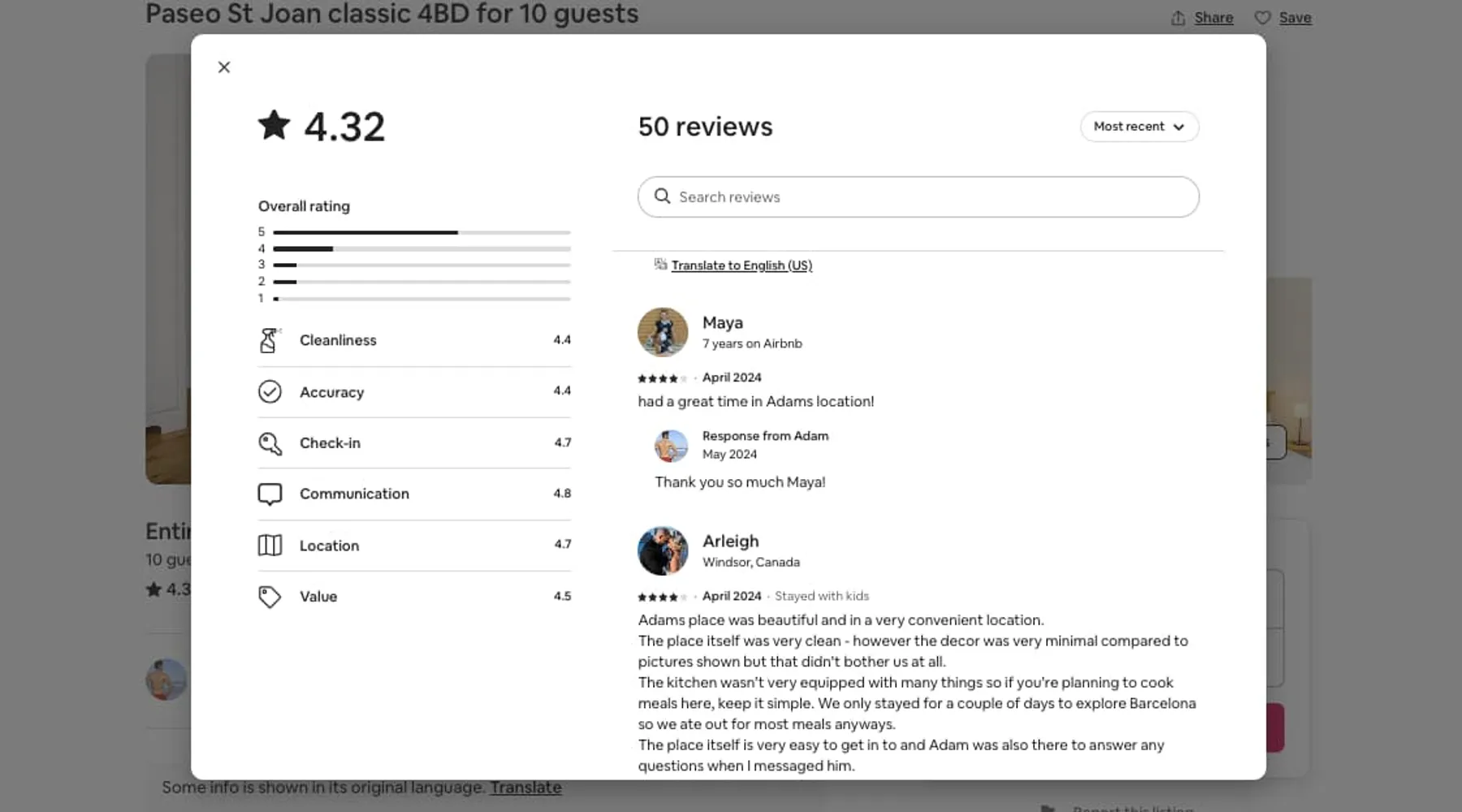
Task: Save the listing with the heart button
Action: pyautogui.click(x=1283, y=18)
